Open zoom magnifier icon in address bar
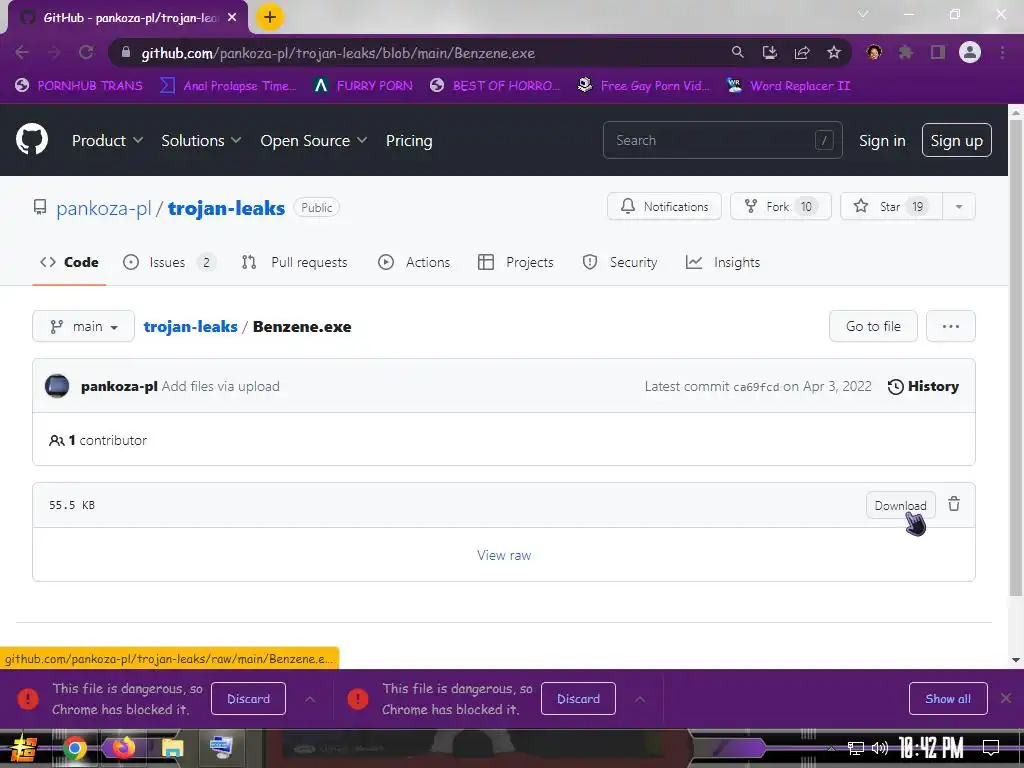1024x768 pixels. pos(737,52)
